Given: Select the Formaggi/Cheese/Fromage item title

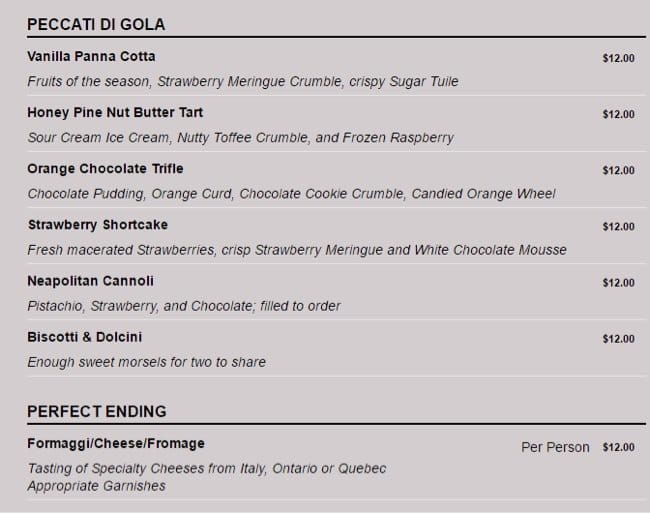Looking at the screenshot, I should [116, 442].
